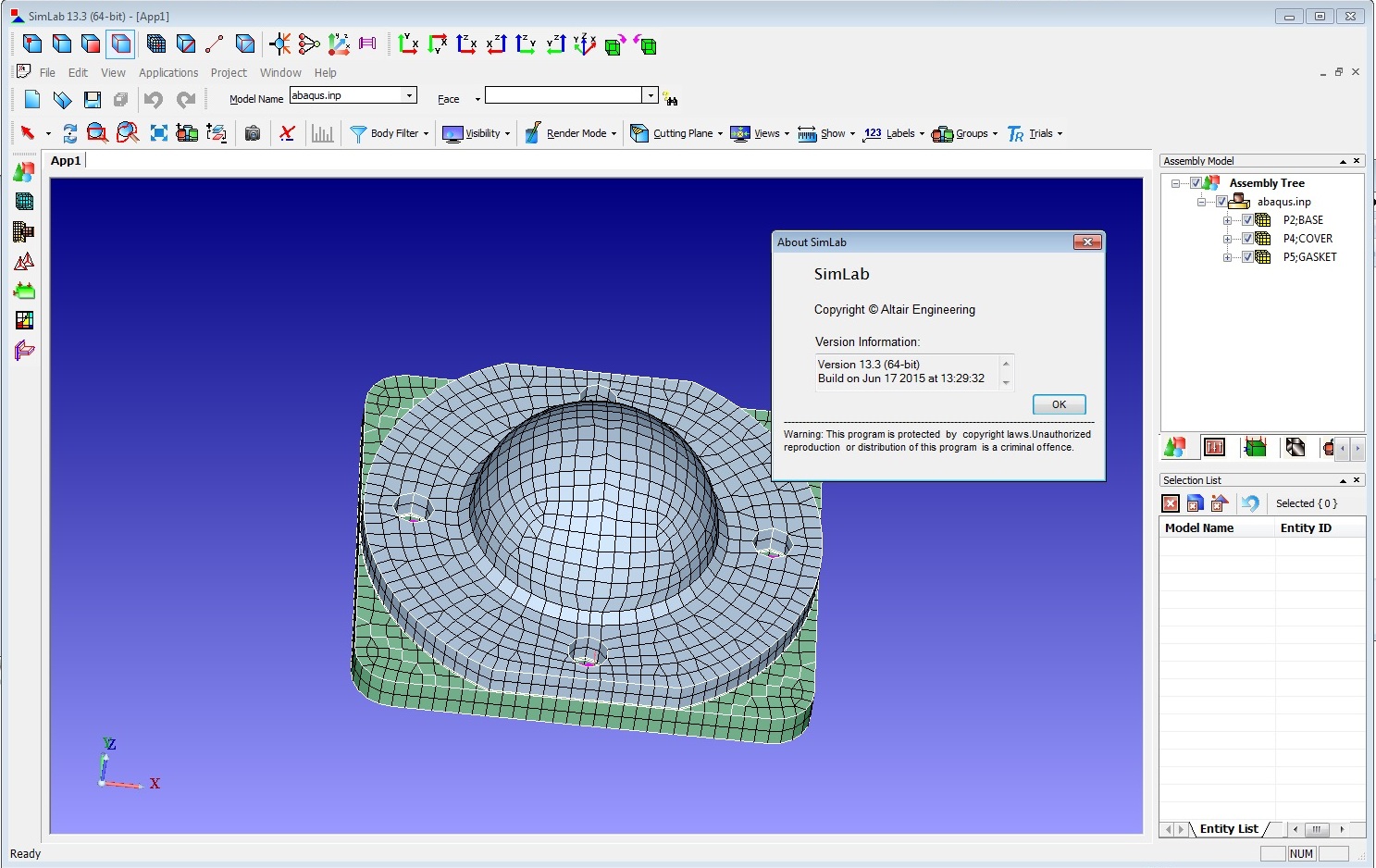
Task: Expand the P5;GASKET tree node
Action: click(x=1227, y=257)
